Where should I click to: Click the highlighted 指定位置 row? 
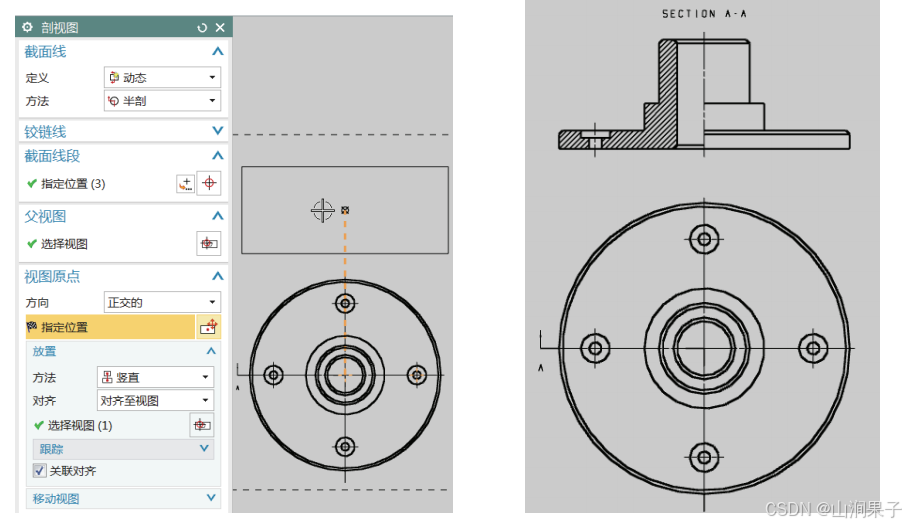[x=110, y=327]
